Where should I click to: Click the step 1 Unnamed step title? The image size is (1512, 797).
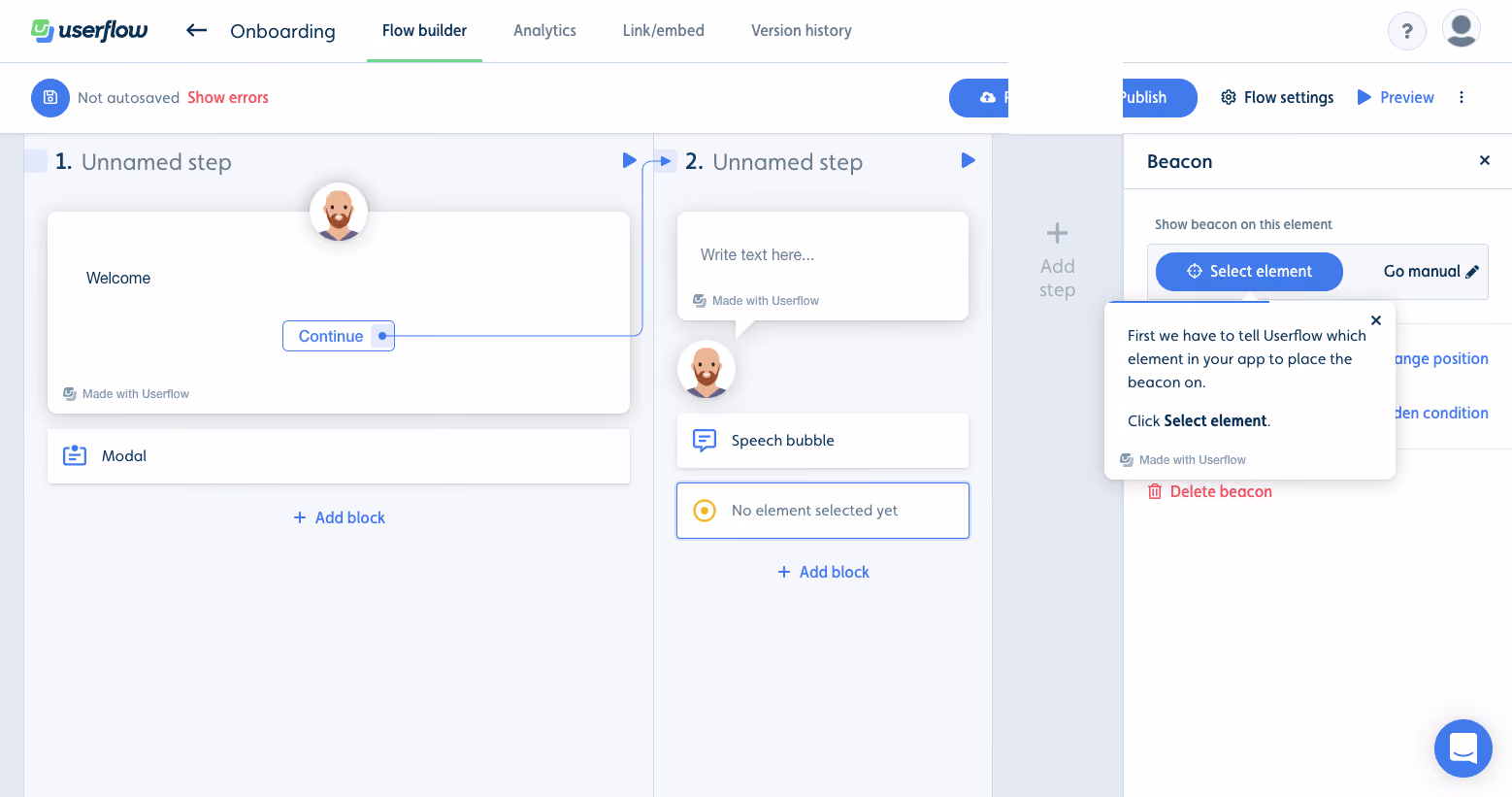click(x=156, y=162)
